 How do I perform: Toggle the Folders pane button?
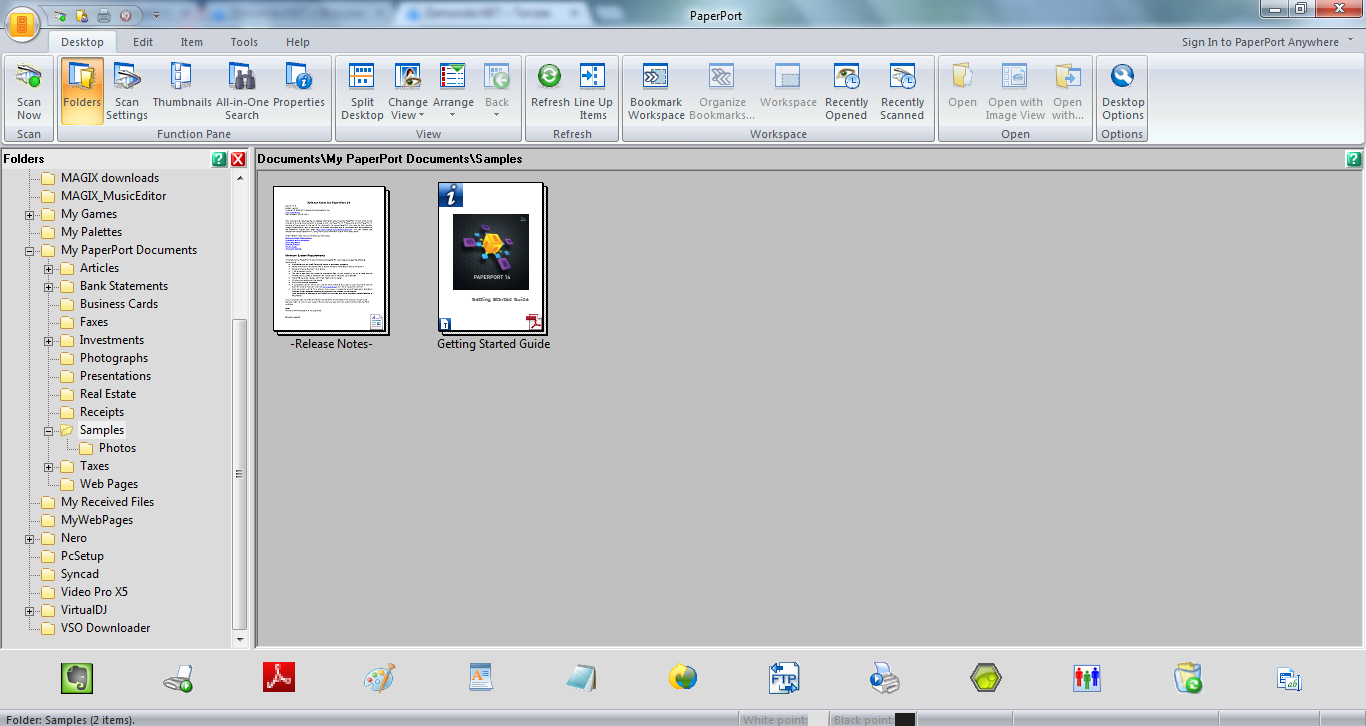pyautogui.click(x=82, y=90)
